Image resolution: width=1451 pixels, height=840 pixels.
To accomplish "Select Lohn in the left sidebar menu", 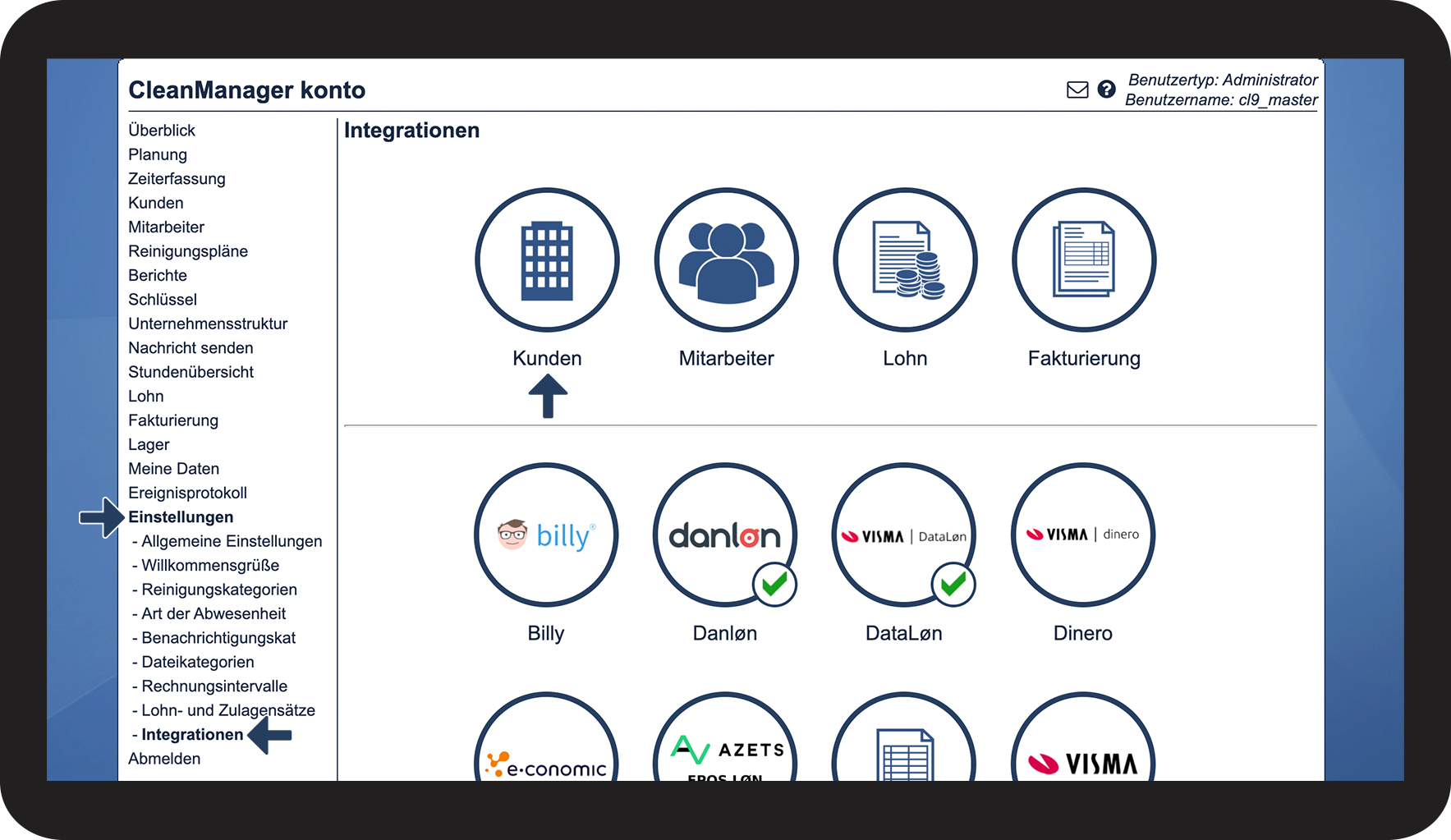I will [x=146, y=397].
